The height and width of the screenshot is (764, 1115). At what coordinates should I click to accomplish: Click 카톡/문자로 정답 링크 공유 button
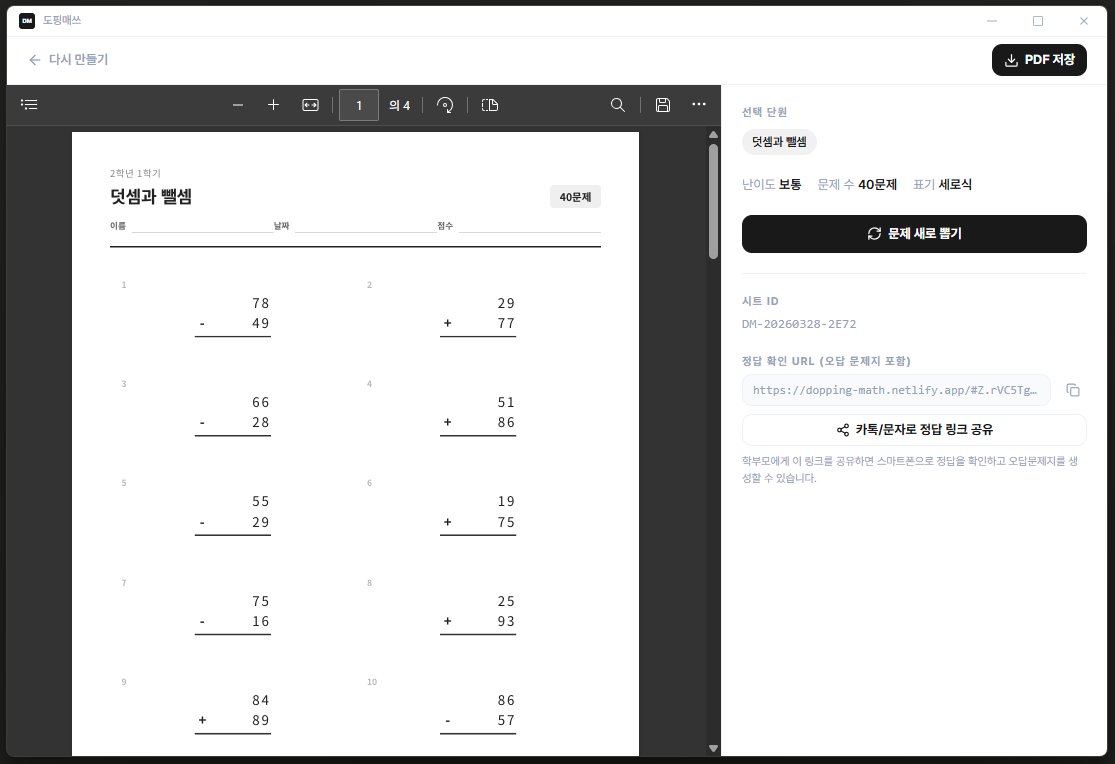pos(914,430)
